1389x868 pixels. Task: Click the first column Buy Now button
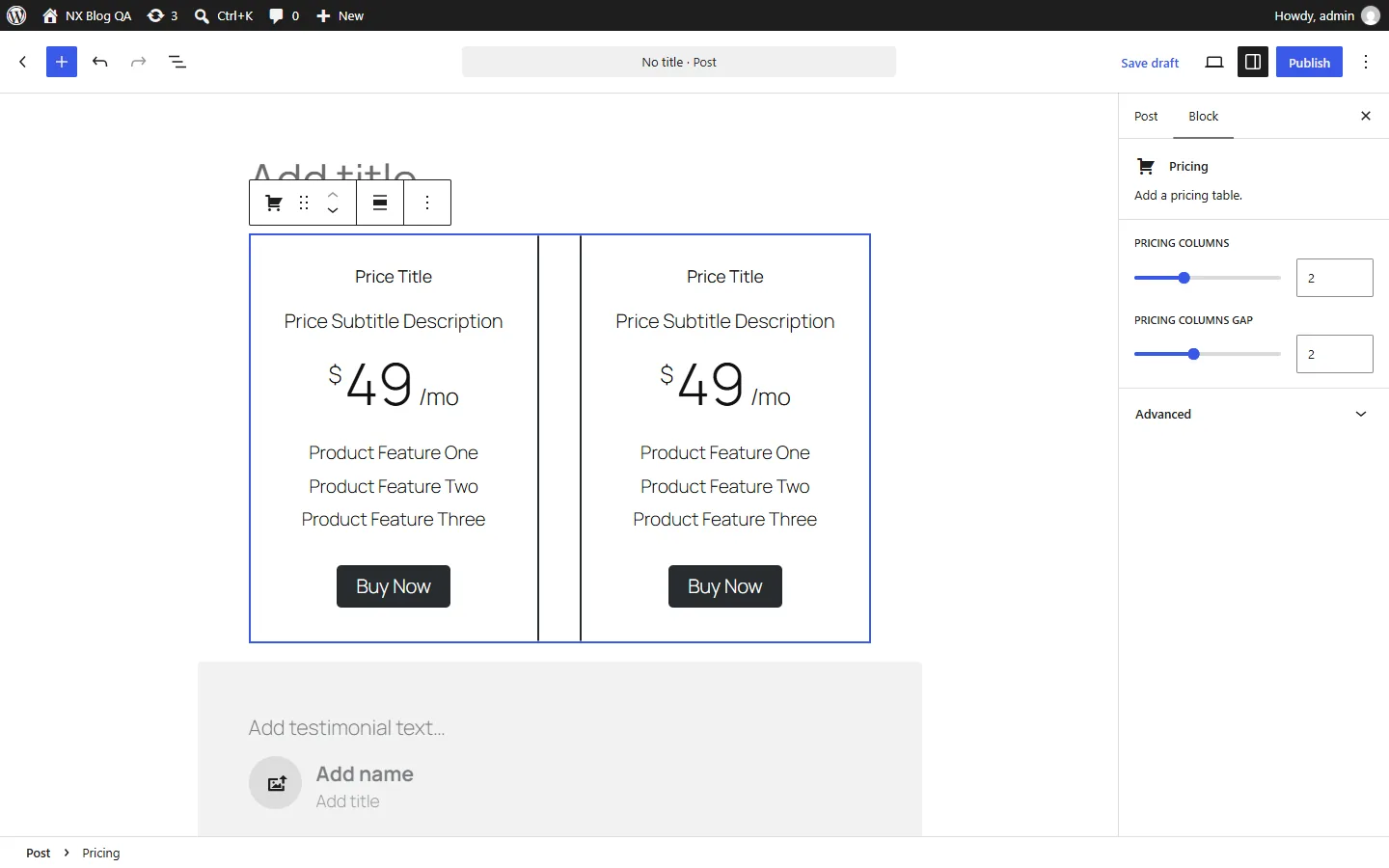coord(394,586)
